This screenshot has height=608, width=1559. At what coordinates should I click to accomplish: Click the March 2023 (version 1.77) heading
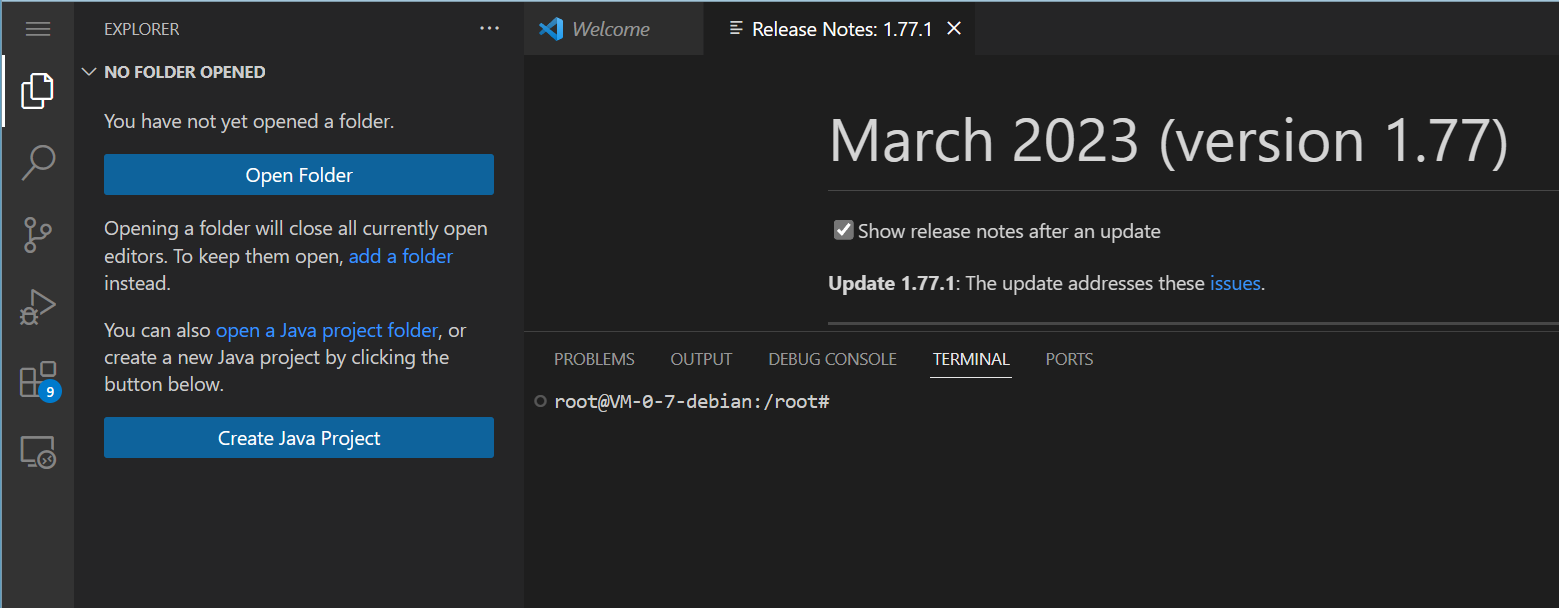(1168, 142)
